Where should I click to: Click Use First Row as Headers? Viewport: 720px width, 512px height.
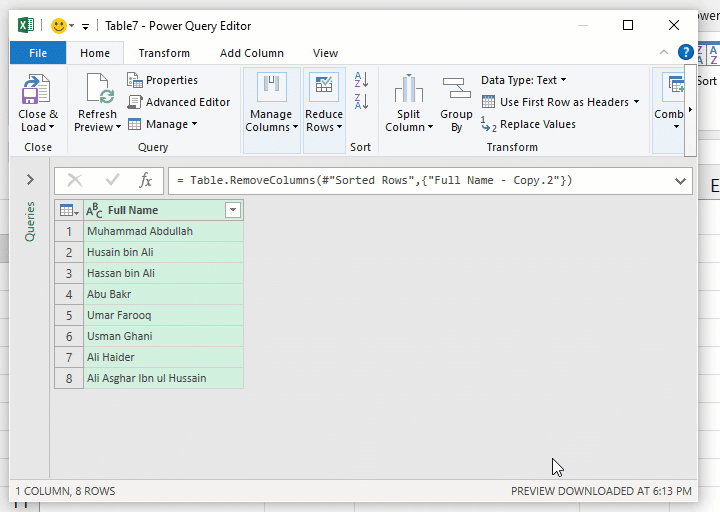(555, 102)
